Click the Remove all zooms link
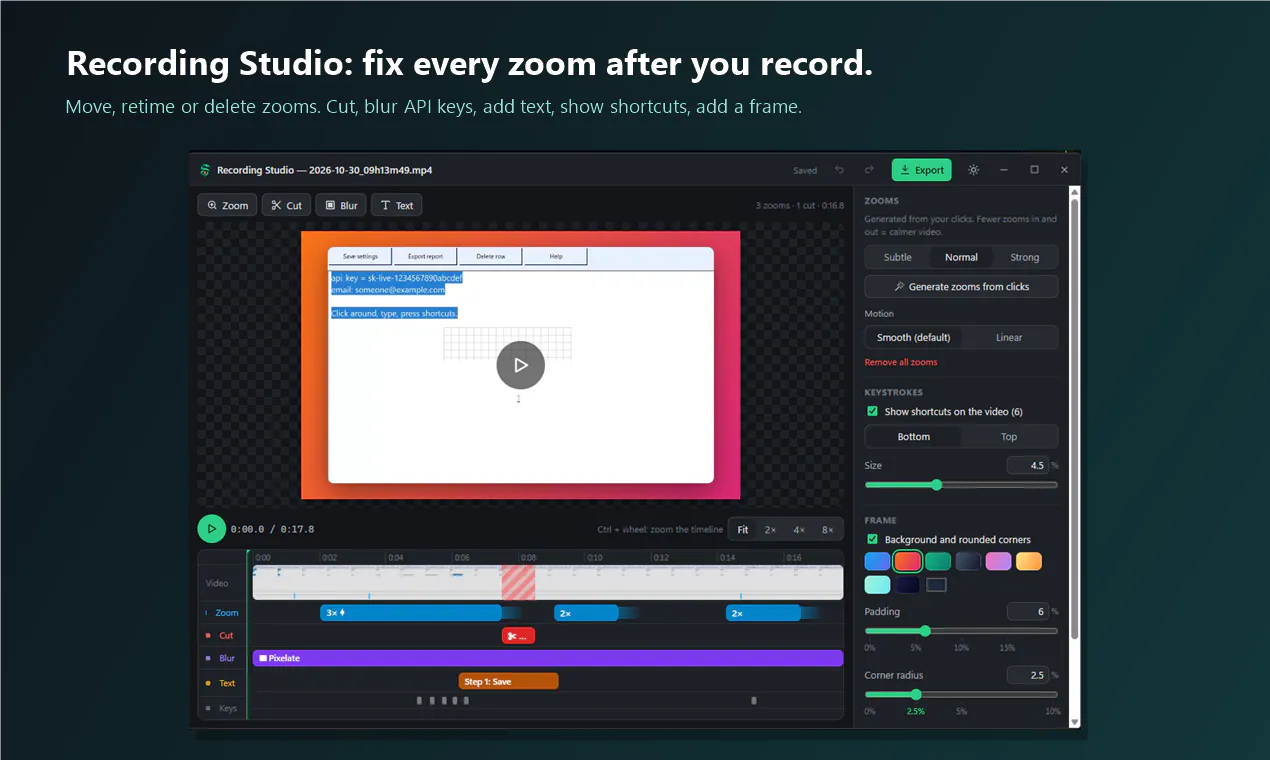The image size is (1270, 760). pyautogui.click(x=901, y=362)
